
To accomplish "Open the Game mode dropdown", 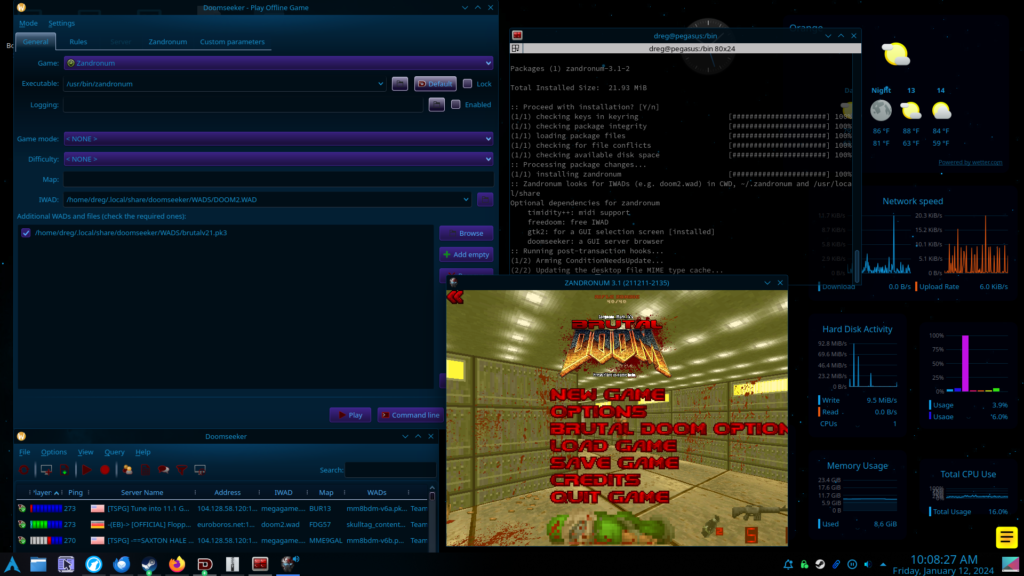I will click(278, 138).
